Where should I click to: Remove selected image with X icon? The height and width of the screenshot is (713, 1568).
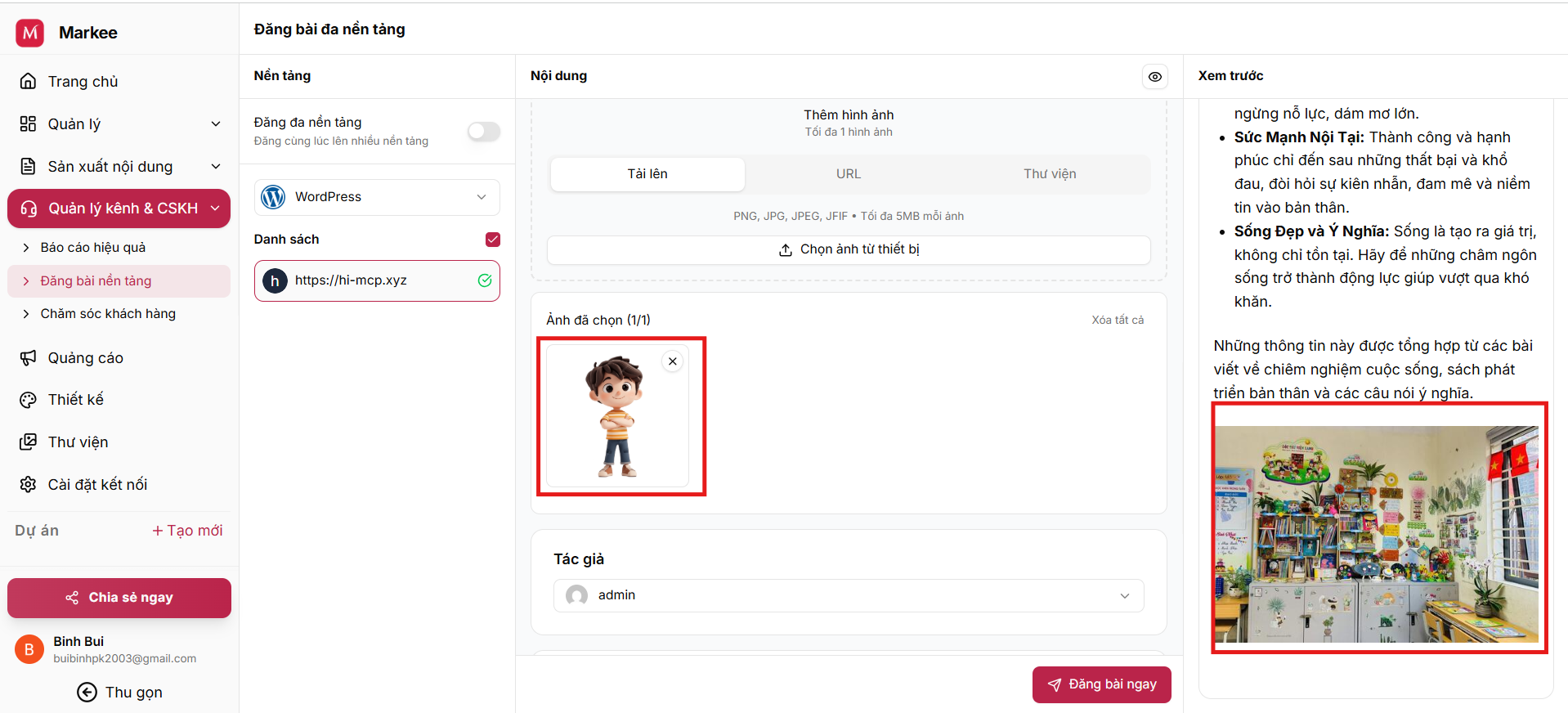coord(672,361)
